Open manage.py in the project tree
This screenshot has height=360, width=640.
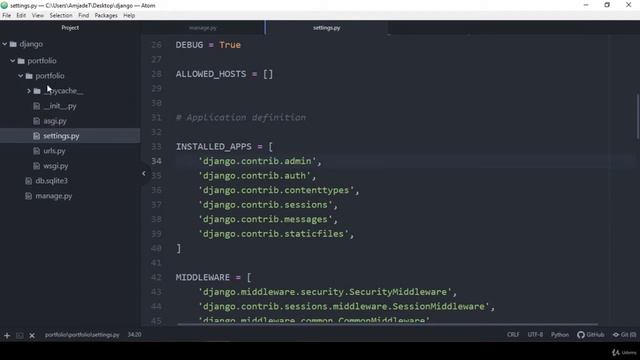click(53, 196)
